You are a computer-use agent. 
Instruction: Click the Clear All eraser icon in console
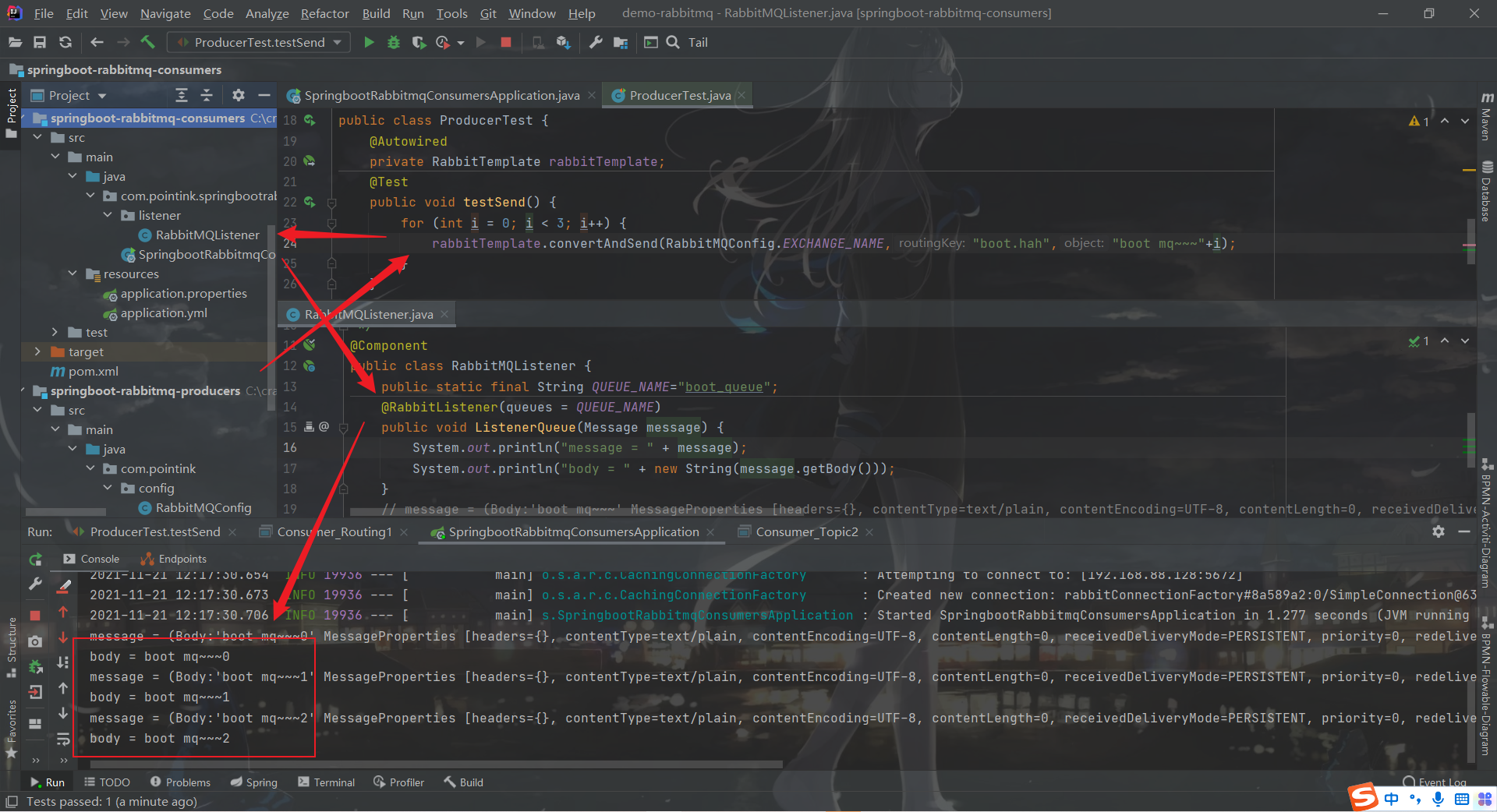pos(64,586)
